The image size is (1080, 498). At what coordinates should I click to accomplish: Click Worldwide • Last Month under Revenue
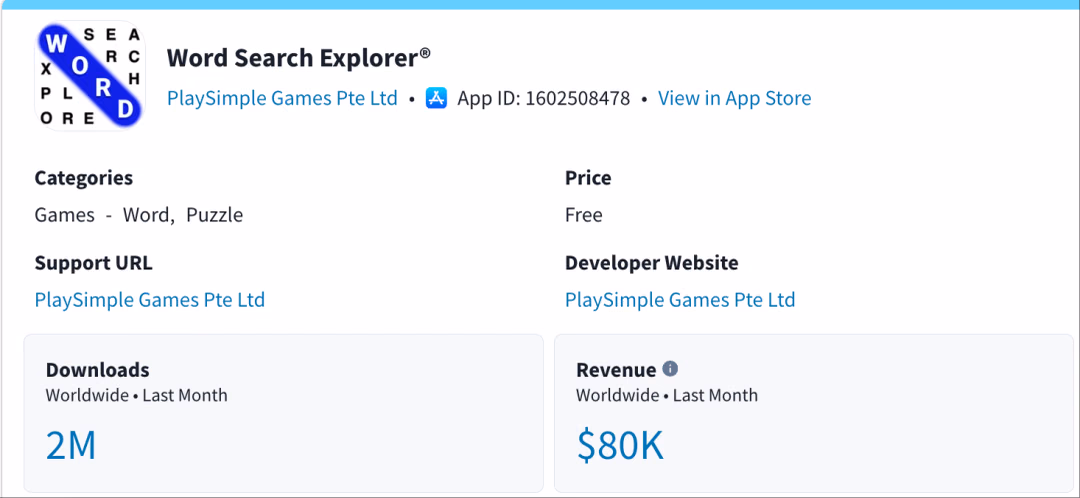tap(667, 395)
